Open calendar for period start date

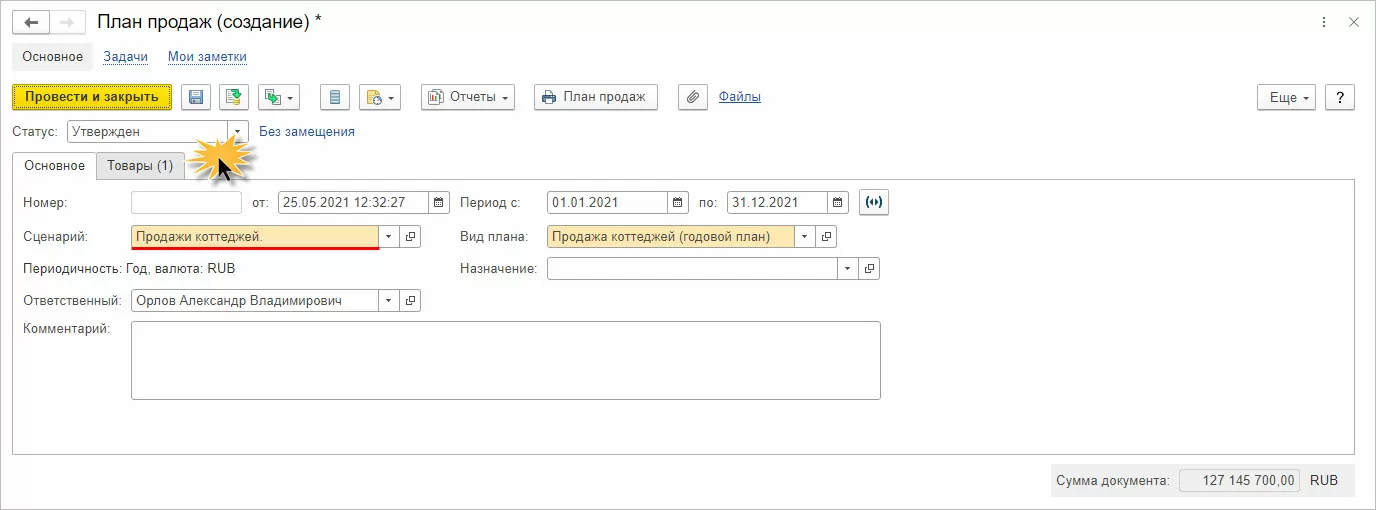pyautogui.click(x=677, y=202)
